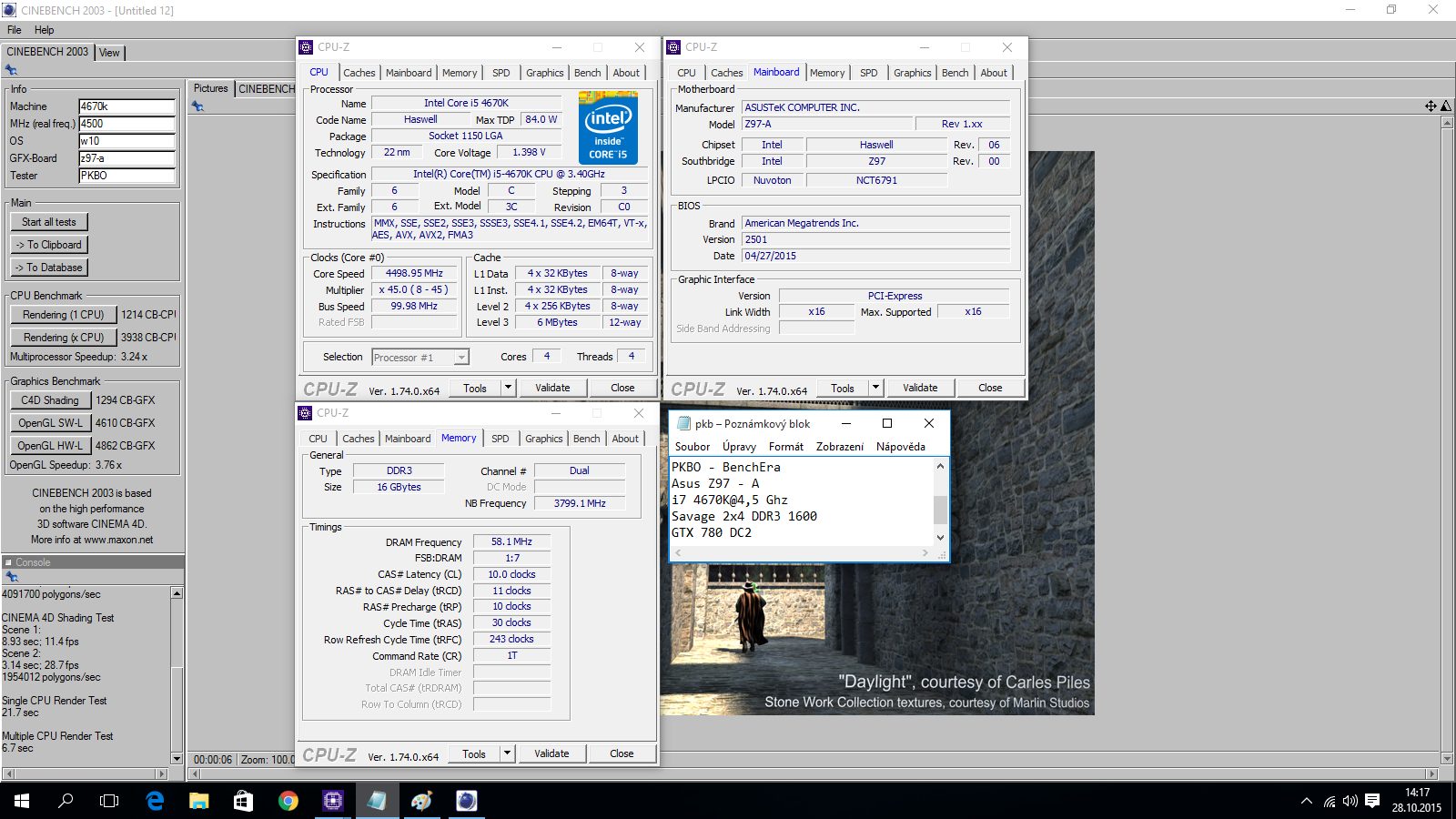The height and width of the screenshot is (819, 1456).
Task: Click To Clipboard button
Action: (49, 245)
